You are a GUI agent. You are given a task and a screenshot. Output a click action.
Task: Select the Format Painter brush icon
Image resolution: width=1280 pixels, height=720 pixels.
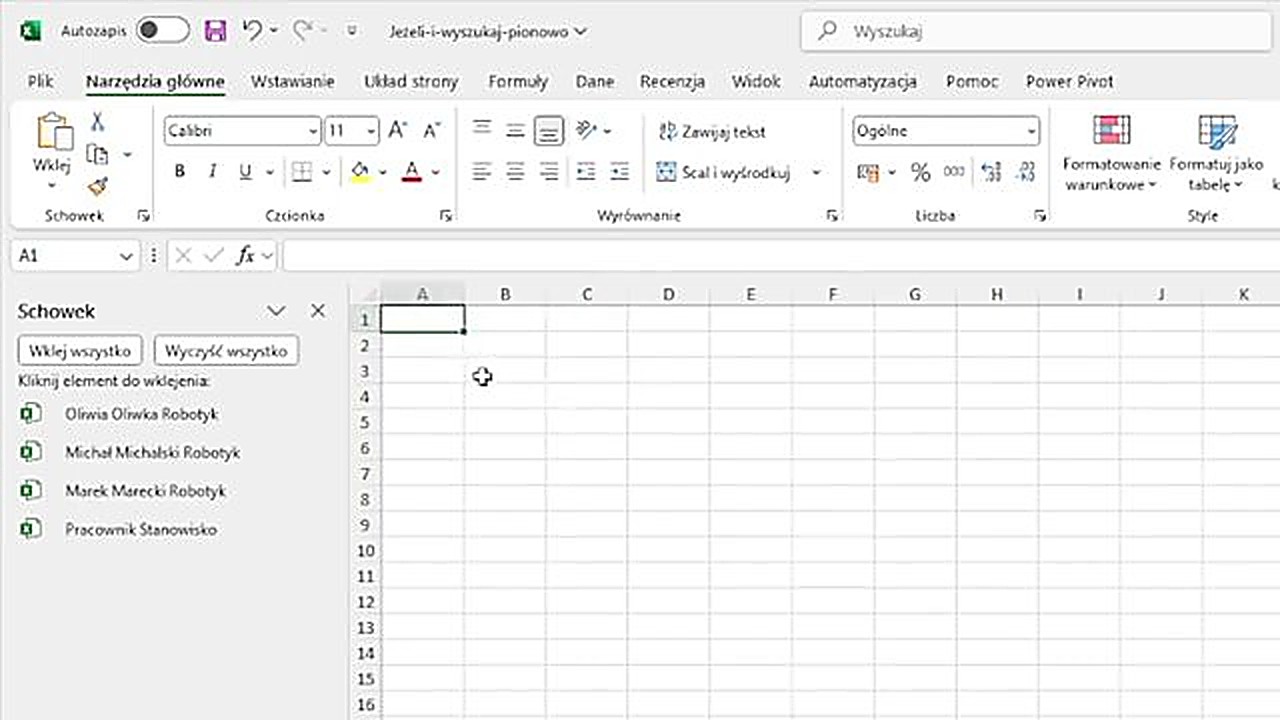(x=97, y=186)
